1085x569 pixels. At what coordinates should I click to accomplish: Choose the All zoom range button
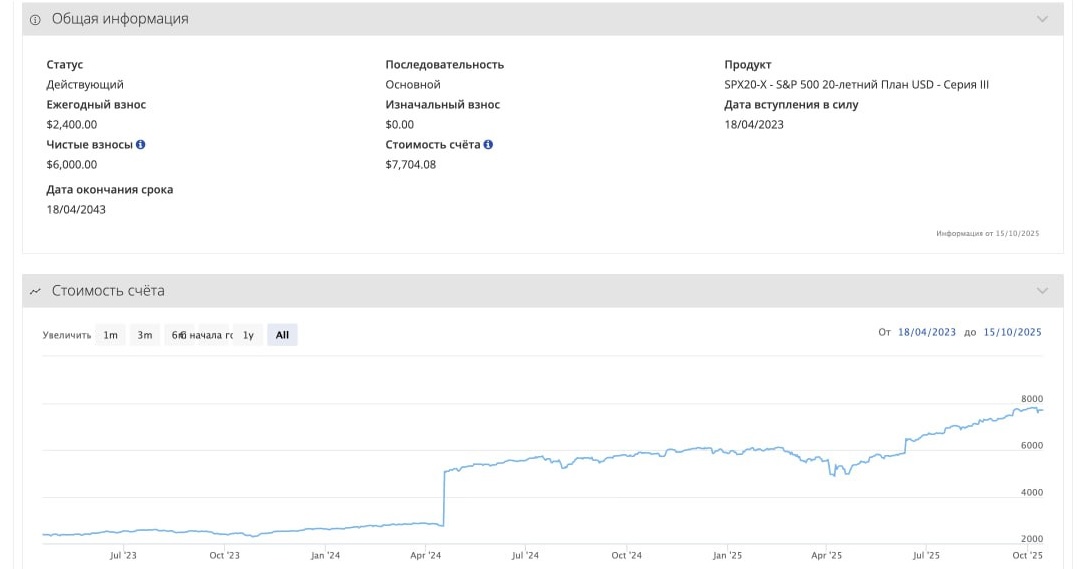[282, 335]
